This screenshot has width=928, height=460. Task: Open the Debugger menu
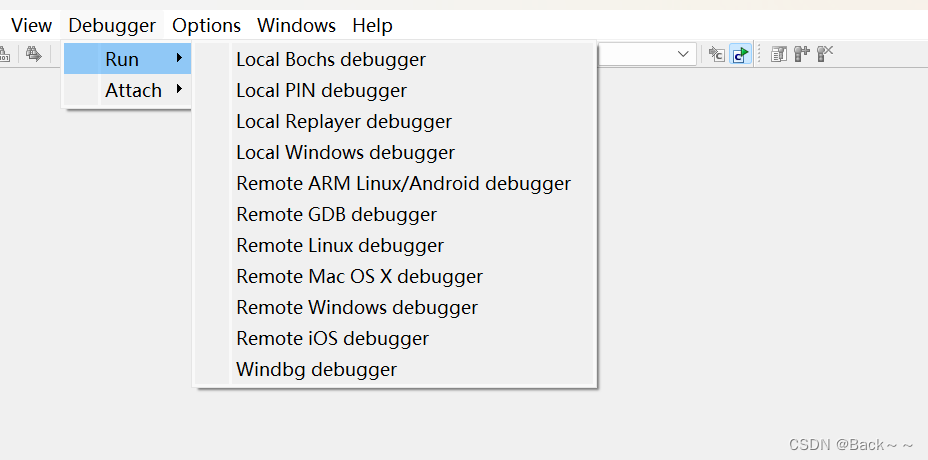click(112, 25)
